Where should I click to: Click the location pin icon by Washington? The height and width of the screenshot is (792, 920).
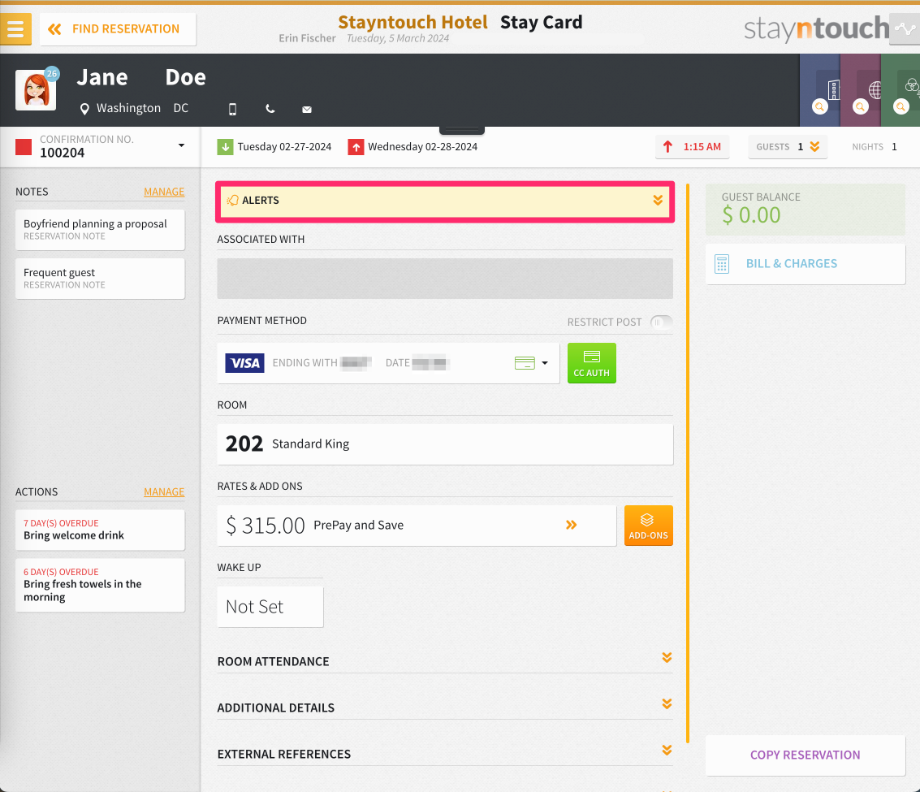click(x=84, y=109)
